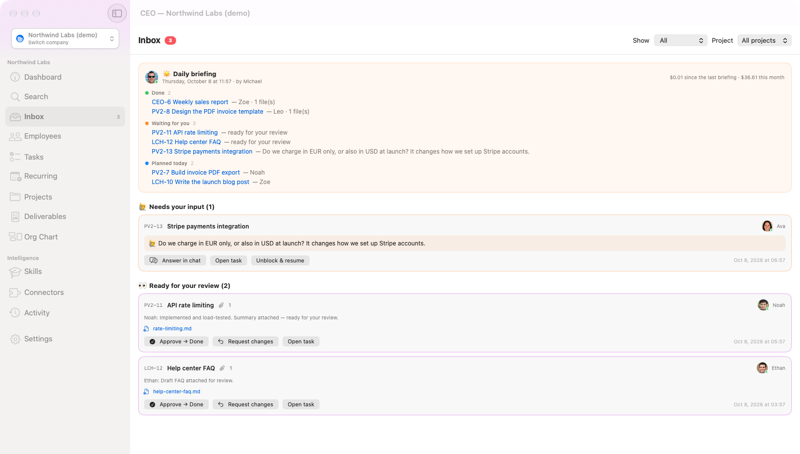The width and height of the screenshot is (800, 454).
Task: Open the rate-limiting.md attachment link
Action: [172, 329]
